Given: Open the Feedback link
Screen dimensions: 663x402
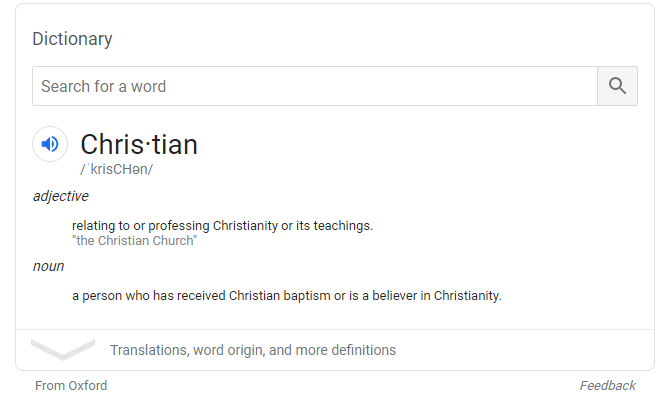Looking at the screenshot, I should pos(607,385).
